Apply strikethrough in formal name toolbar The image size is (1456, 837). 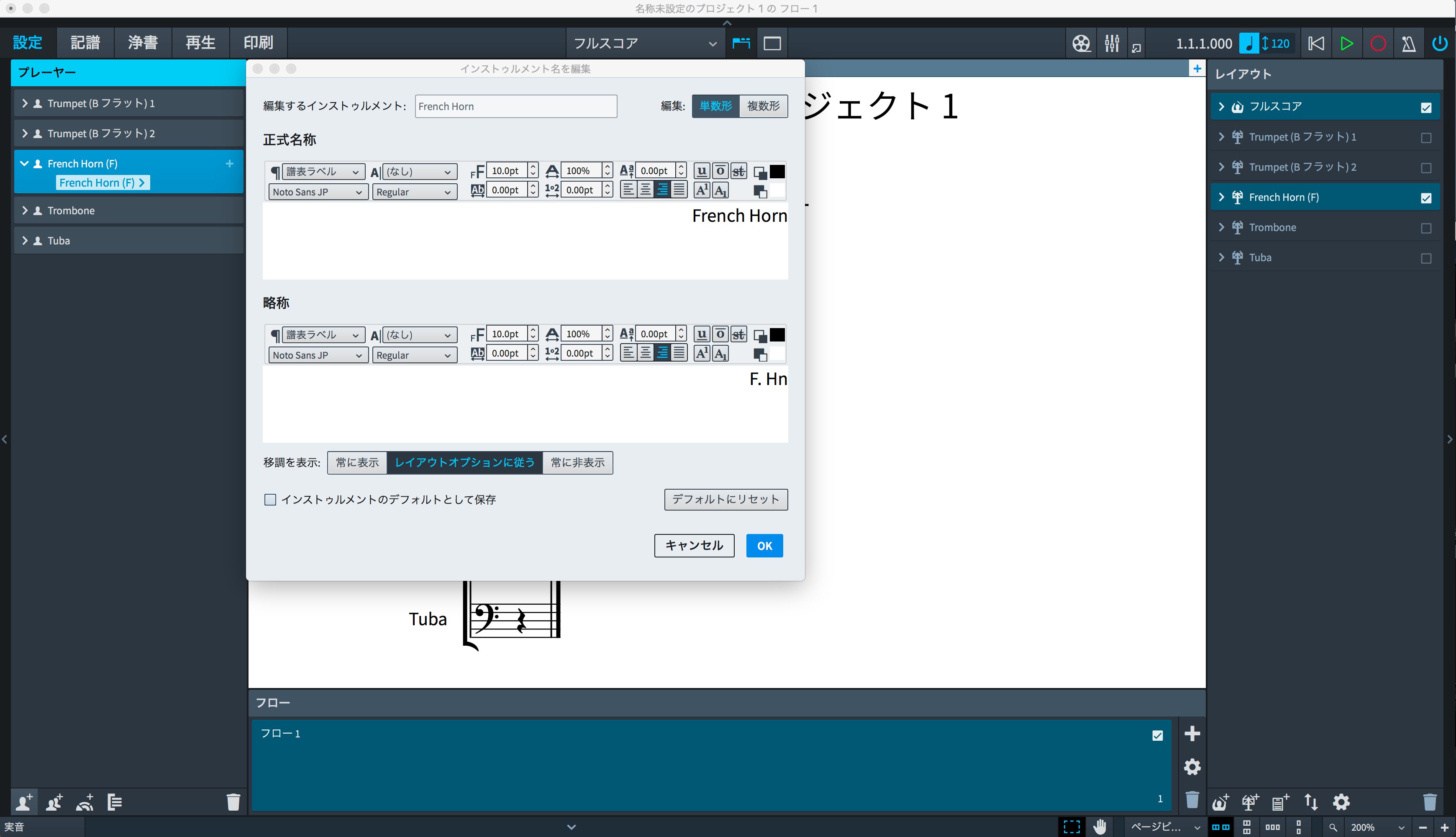coord(738,171)
